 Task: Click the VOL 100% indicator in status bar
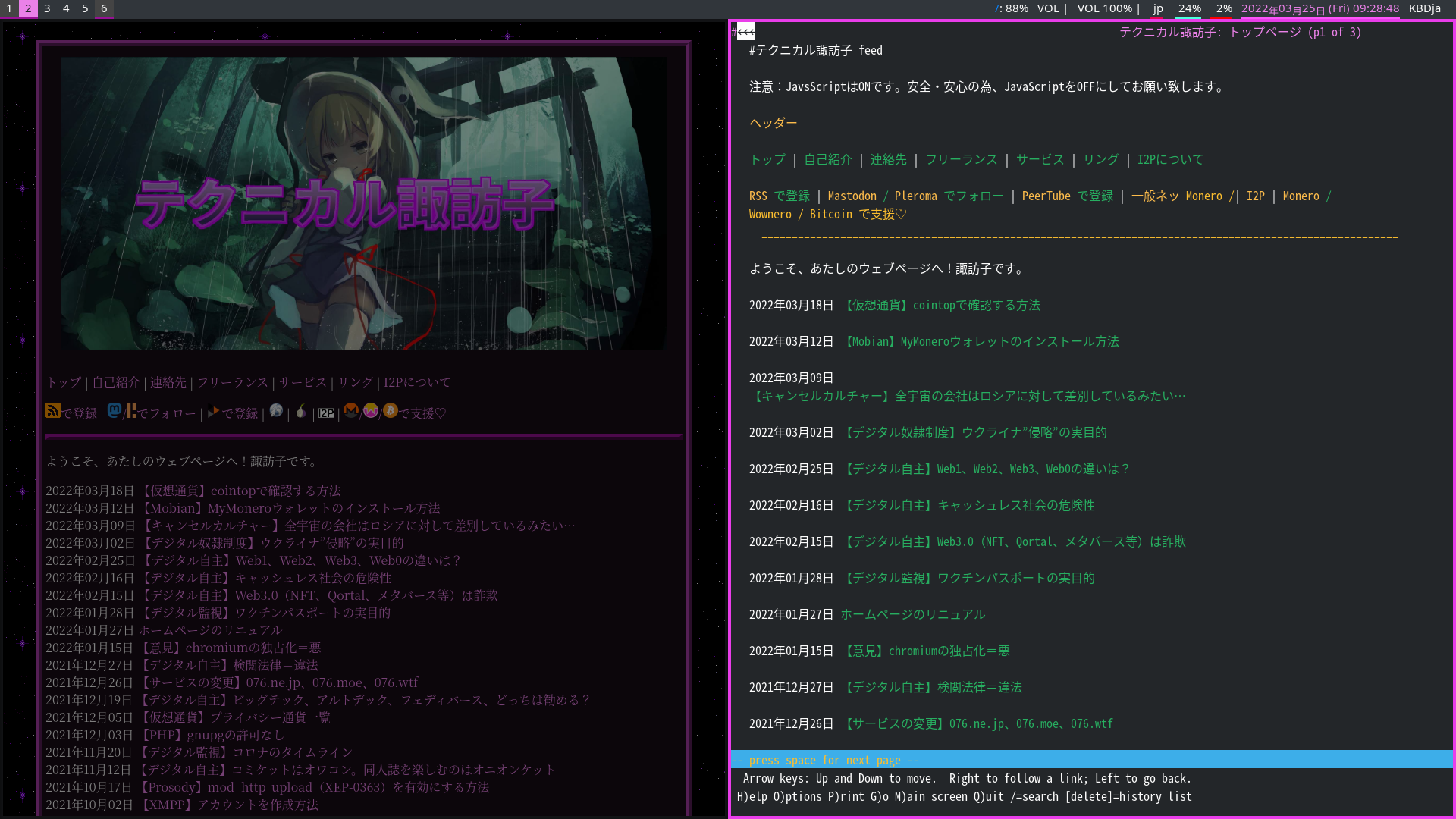coord(1104,8)
